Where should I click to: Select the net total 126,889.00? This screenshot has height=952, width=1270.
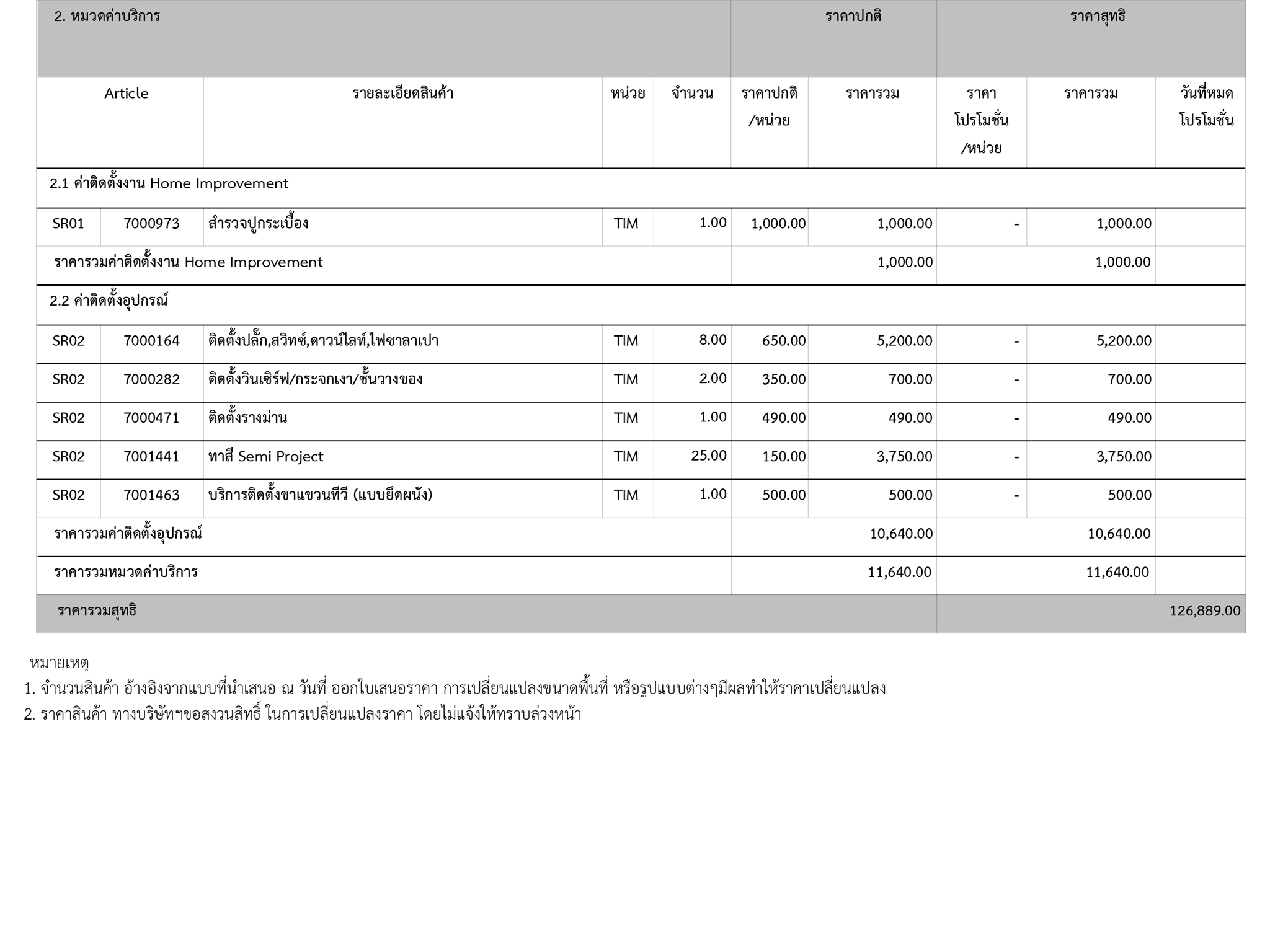(1204, 611)
